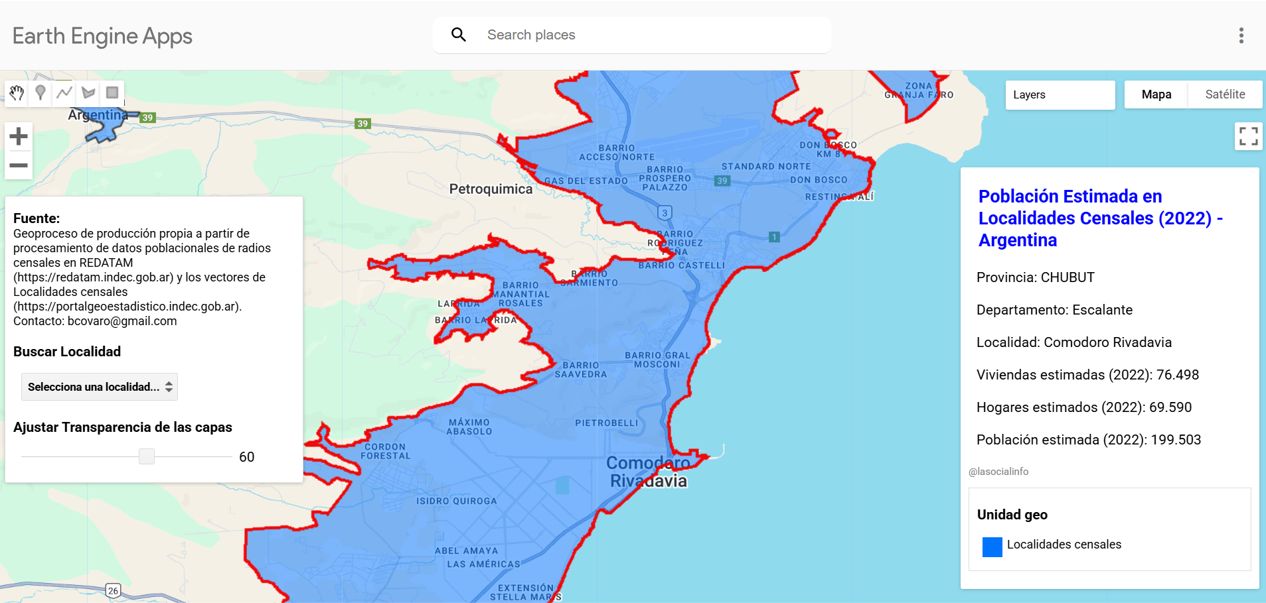This screenshot has width=1266, height=603.
Task: Select the draw polygon shape tool
Action: (x=88, y=93)
